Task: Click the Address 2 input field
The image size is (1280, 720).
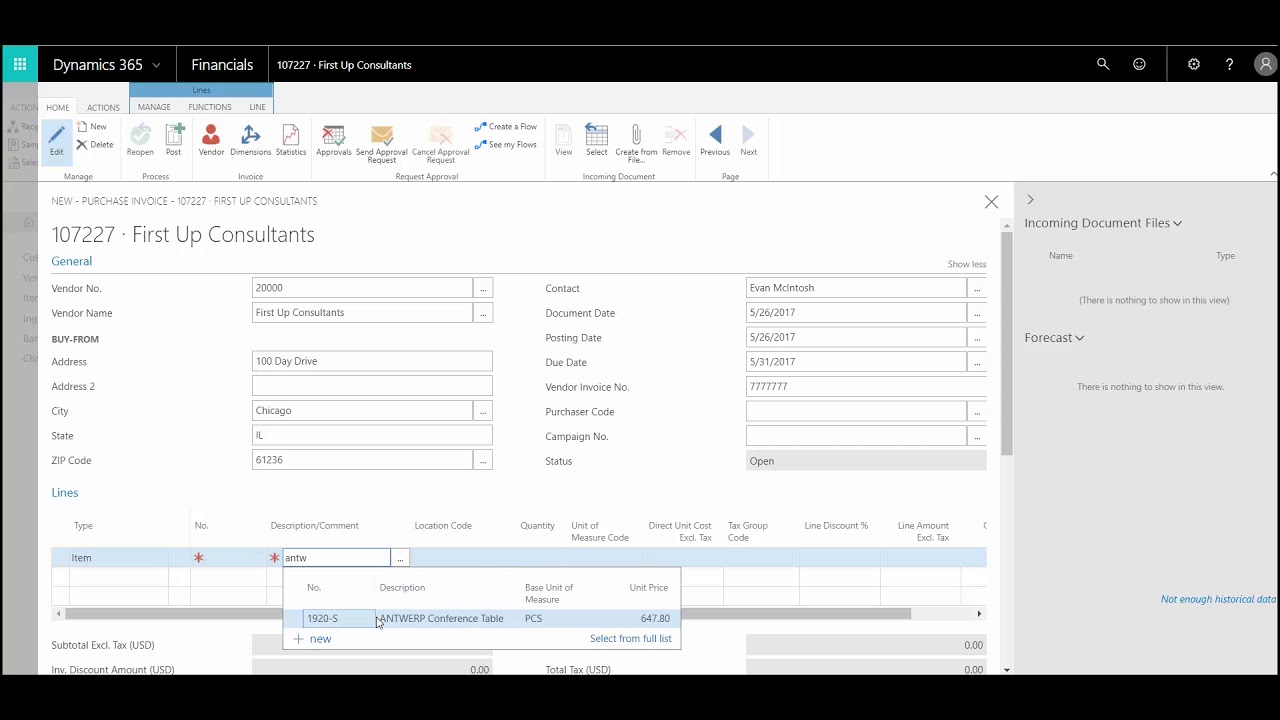Action: 372,386
